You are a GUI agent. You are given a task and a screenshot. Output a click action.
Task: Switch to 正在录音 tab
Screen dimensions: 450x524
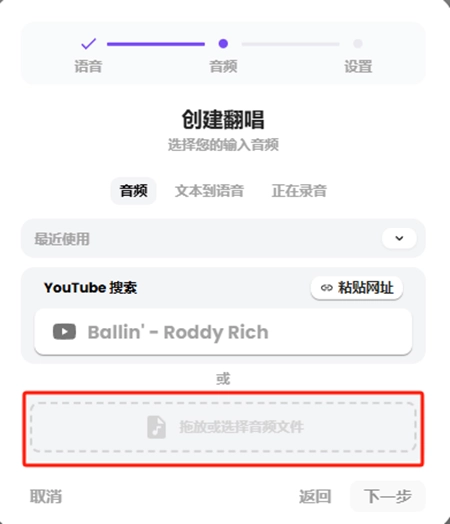point(299,191)
